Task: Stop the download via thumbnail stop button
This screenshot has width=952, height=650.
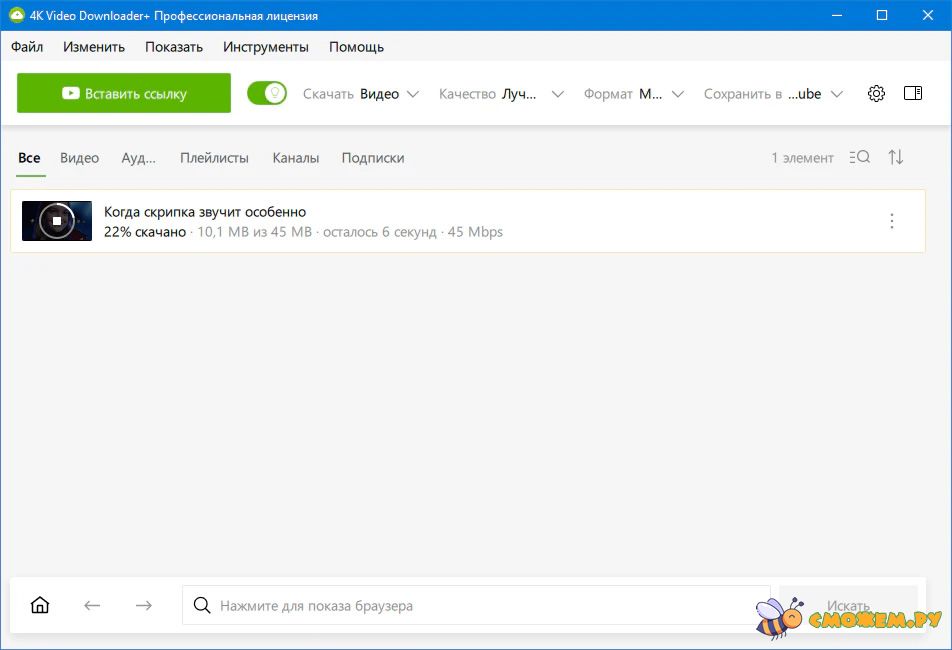Action: [x=57, y=221]
